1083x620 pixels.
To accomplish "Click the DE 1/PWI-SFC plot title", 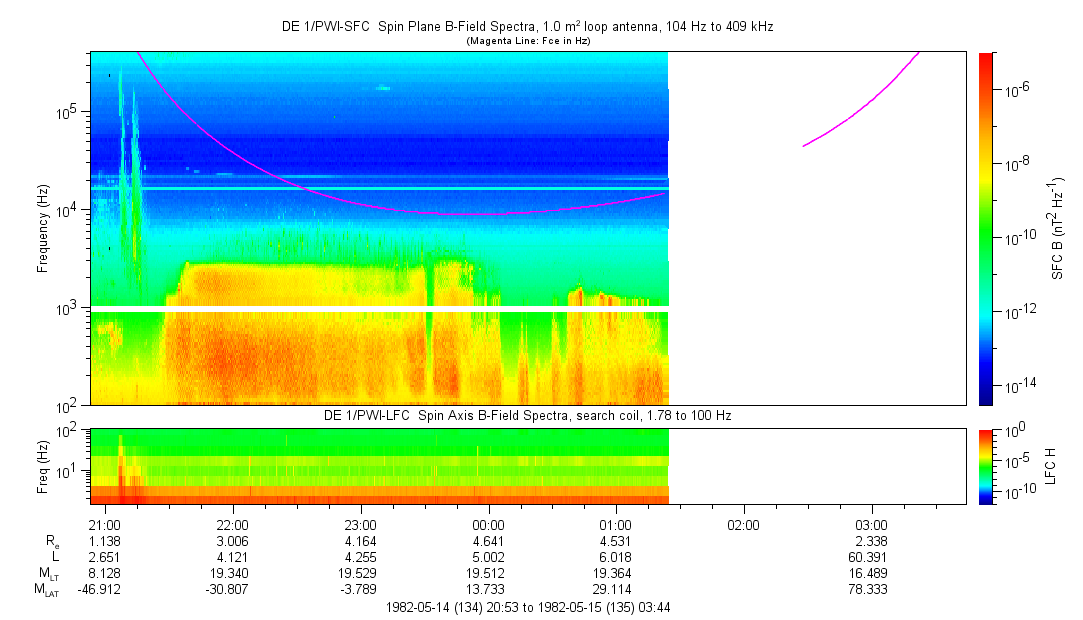I will coord(527,27).
